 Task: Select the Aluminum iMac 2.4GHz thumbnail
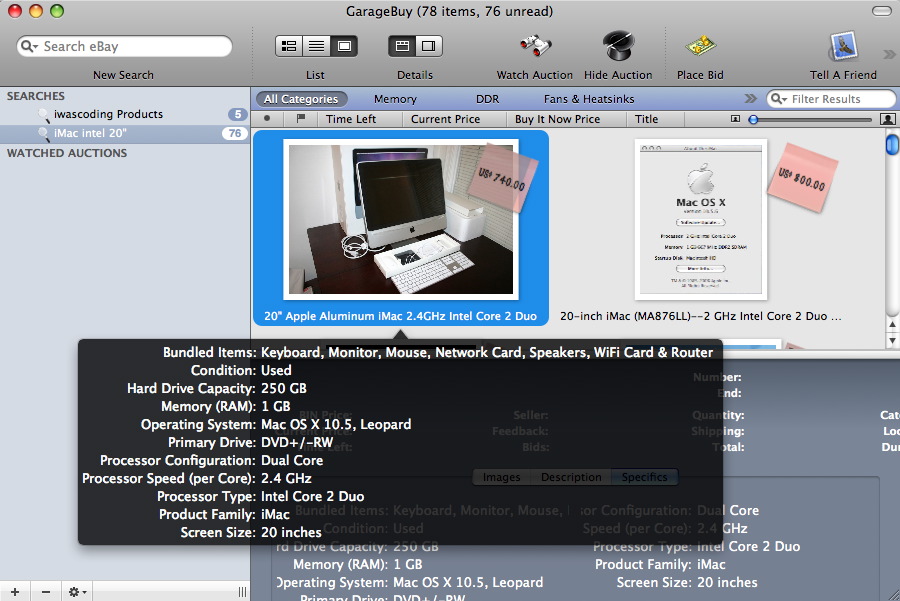(401, 219)
